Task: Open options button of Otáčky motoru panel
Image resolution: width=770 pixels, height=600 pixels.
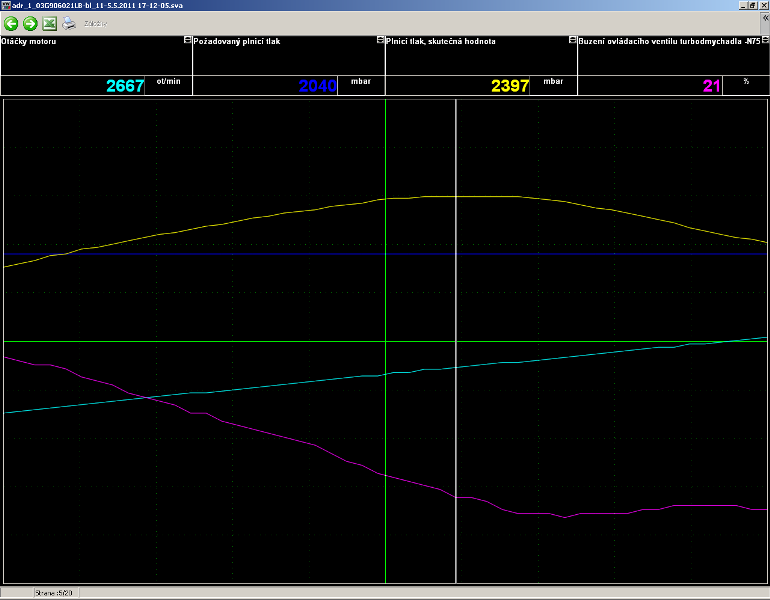Action: [187, 40]
